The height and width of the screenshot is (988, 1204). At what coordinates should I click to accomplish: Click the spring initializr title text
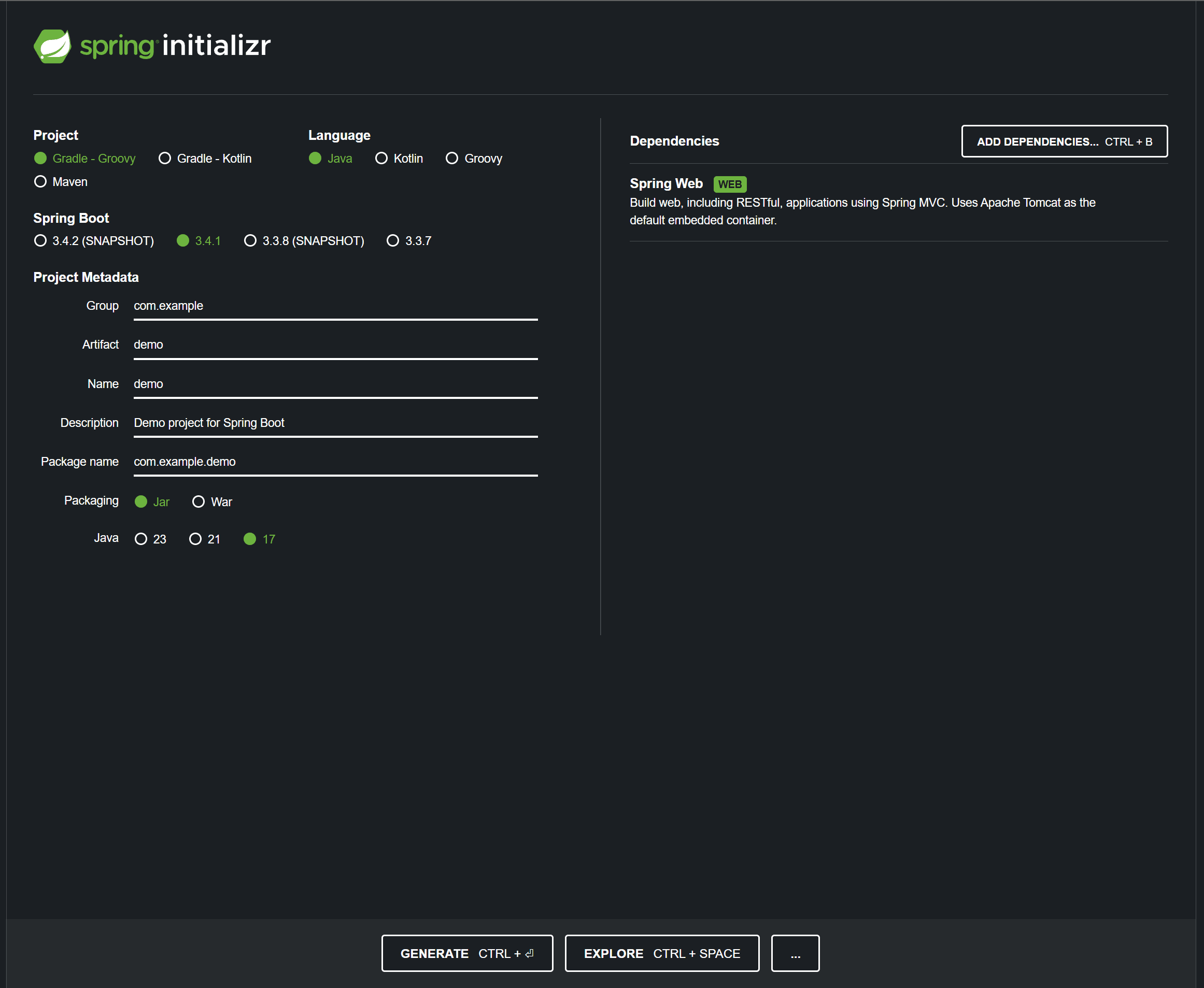pos(175,46)
